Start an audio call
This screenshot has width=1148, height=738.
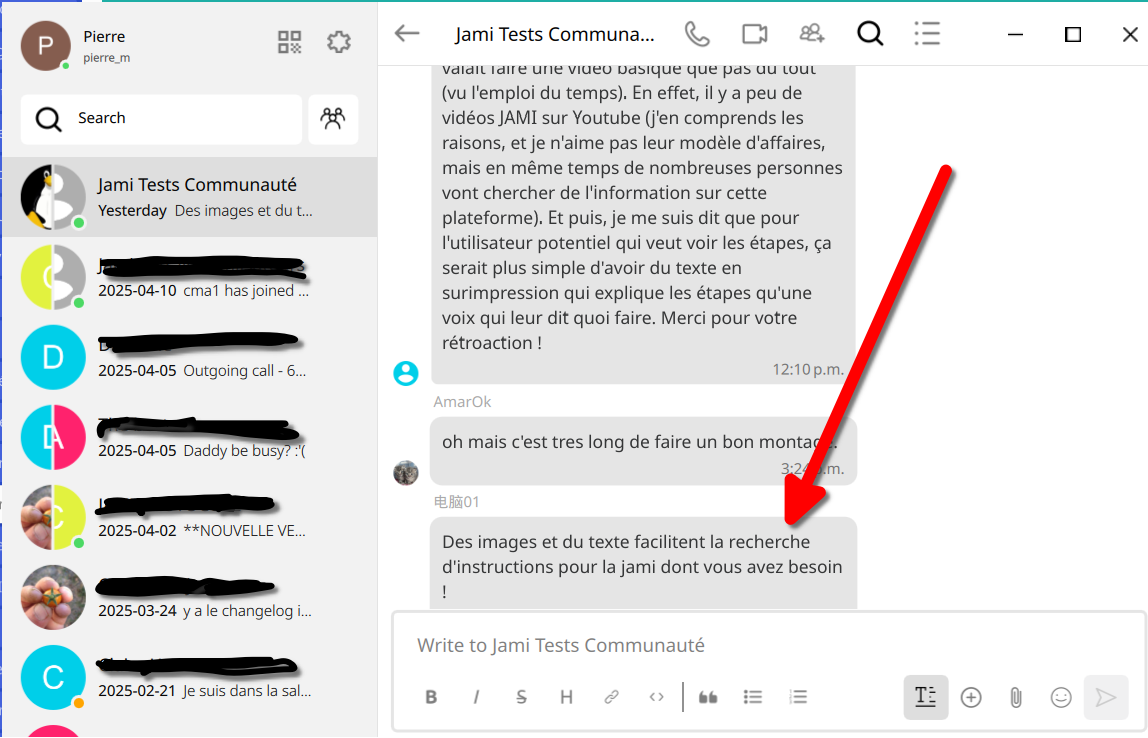pyautogui.click(x=697, y=34)
